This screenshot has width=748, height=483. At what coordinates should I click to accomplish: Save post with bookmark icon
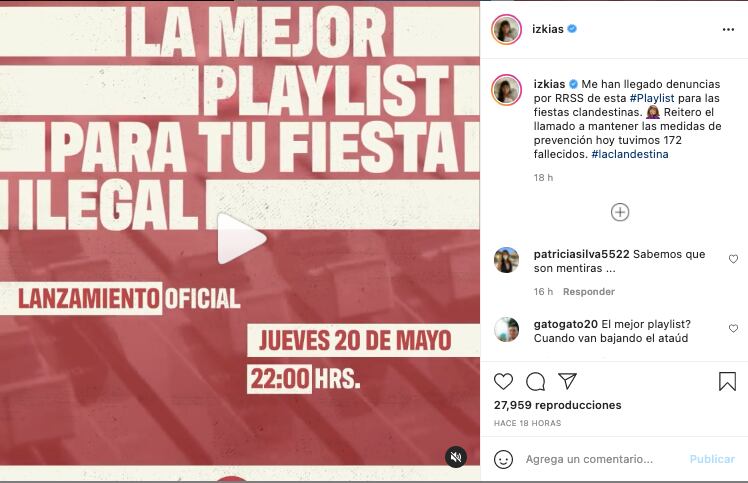coord(727,381)
